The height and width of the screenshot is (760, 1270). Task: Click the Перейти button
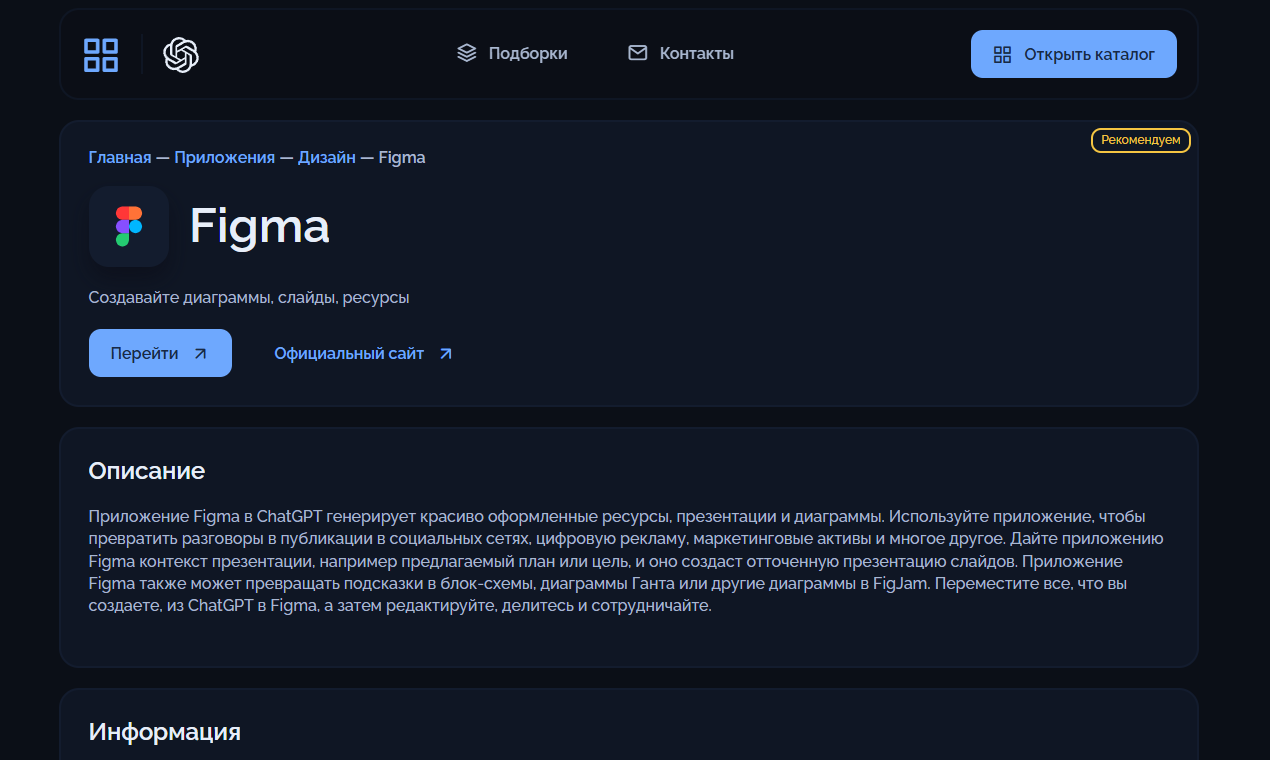point(160,353)
